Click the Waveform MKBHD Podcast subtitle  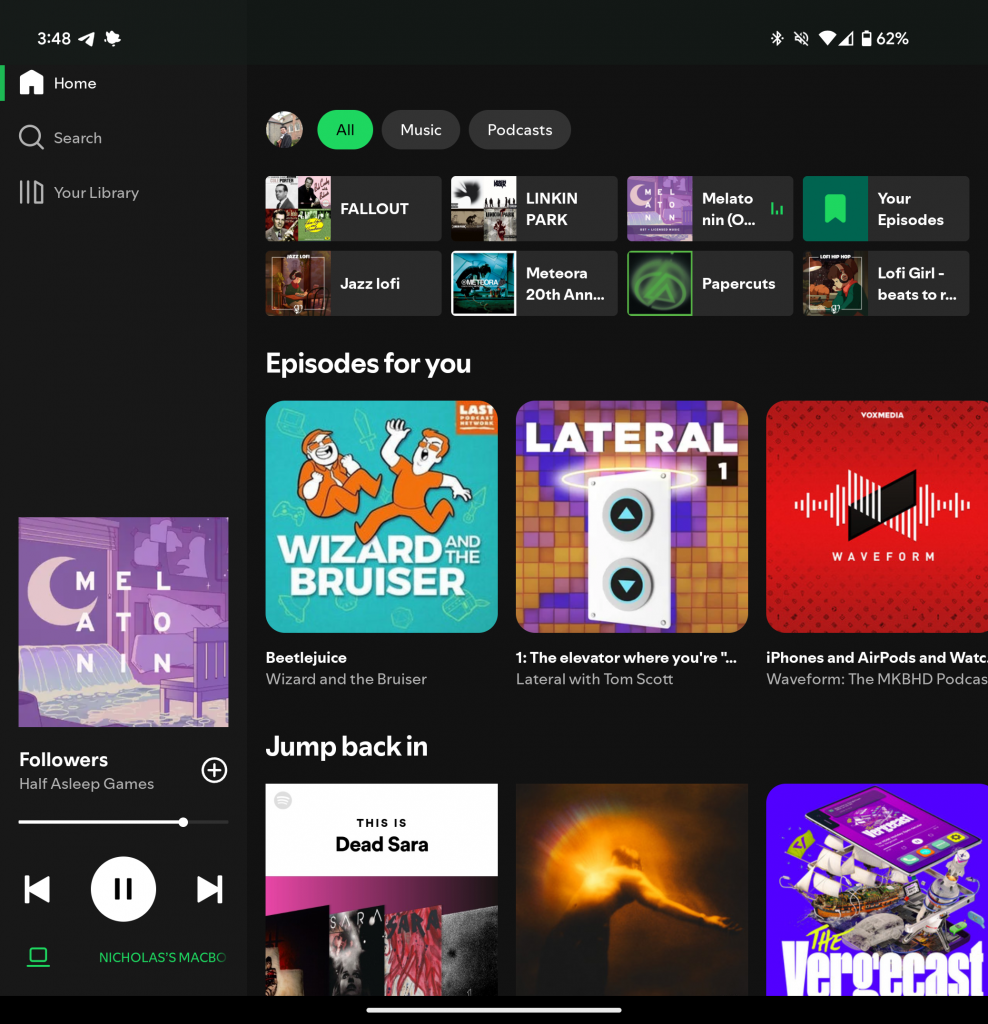pyautogui.click(x=877, y=679)
